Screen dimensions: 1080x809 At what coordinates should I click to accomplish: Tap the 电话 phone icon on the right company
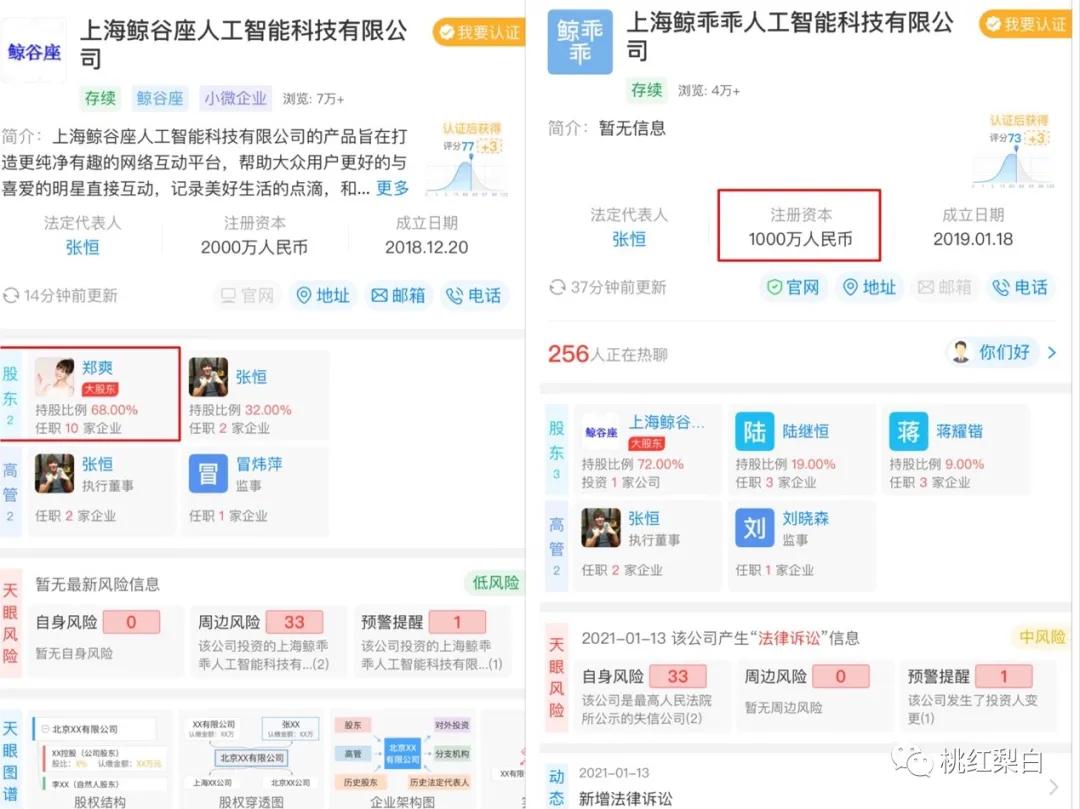[1020, 287]
